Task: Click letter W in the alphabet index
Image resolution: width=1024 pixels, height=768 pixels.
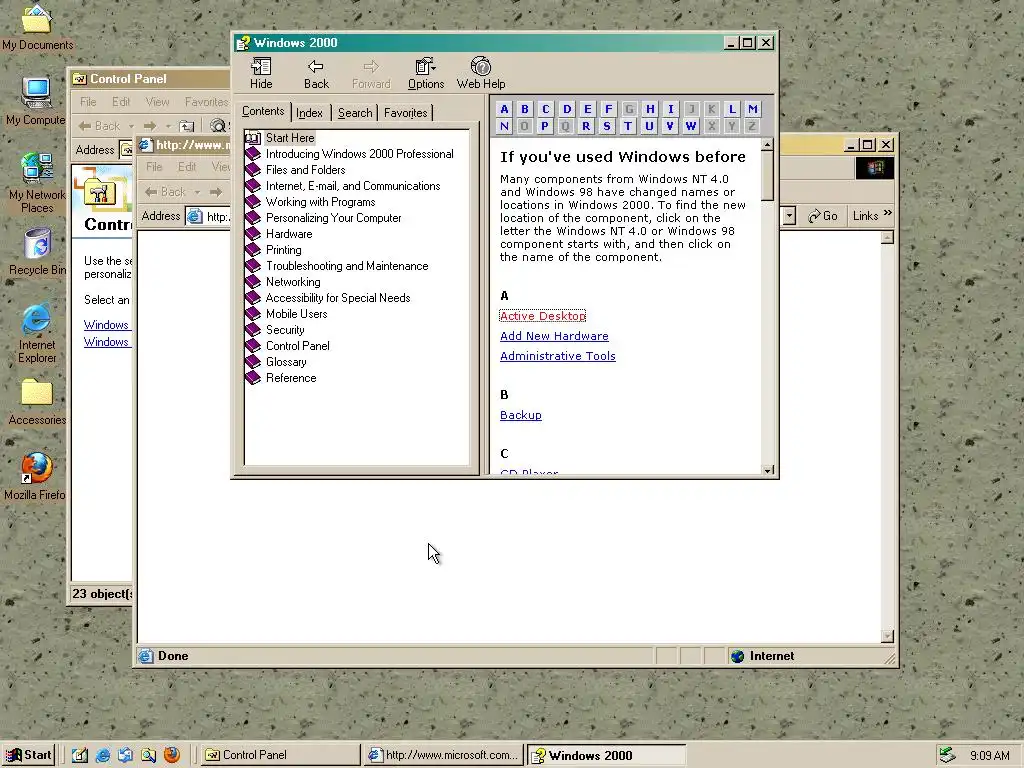Action: pos(690,126)
